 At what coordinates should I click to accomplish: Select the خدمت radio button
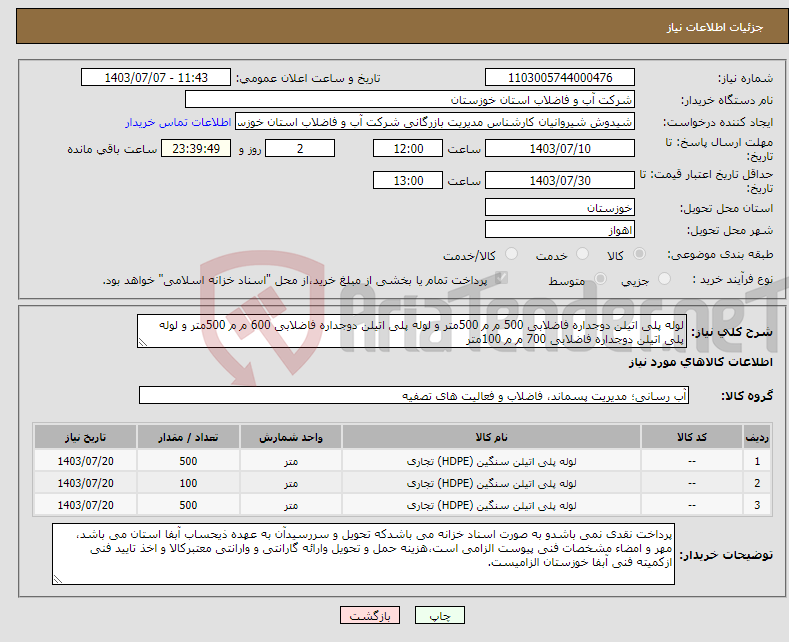pos(582,254)
